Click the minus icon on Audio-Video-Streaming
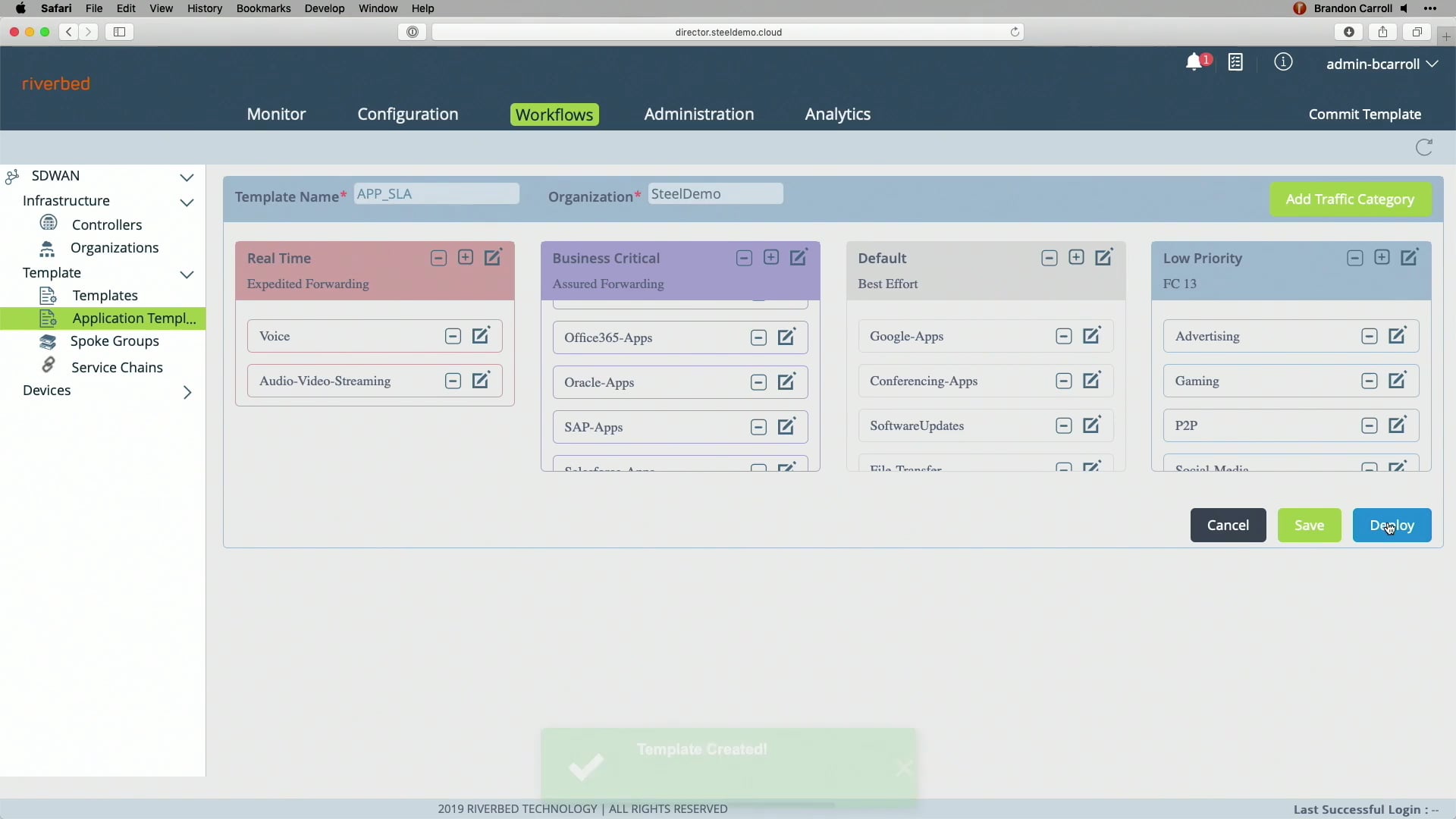Viewport: 1456px width, 819px height. [452, 381]
